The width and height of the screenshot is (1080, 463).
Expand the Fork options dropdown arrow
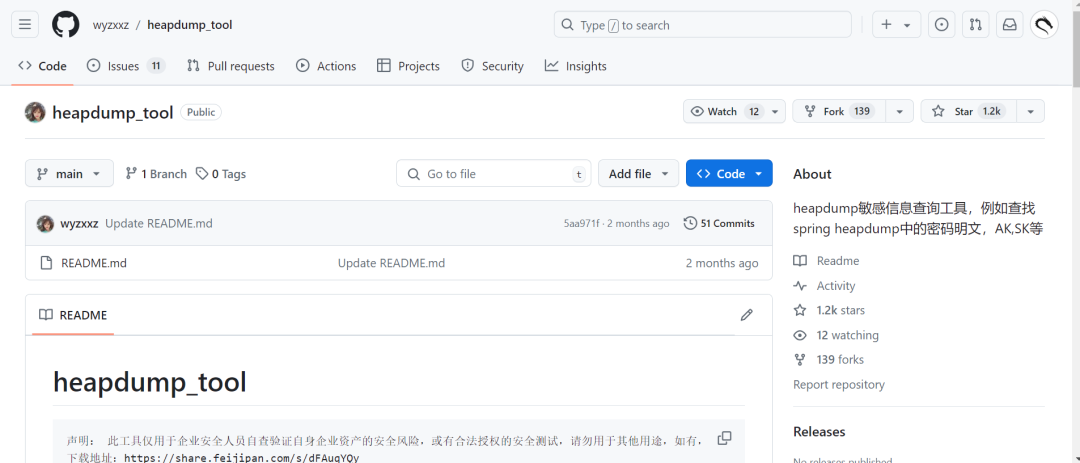tap(900, 112)
